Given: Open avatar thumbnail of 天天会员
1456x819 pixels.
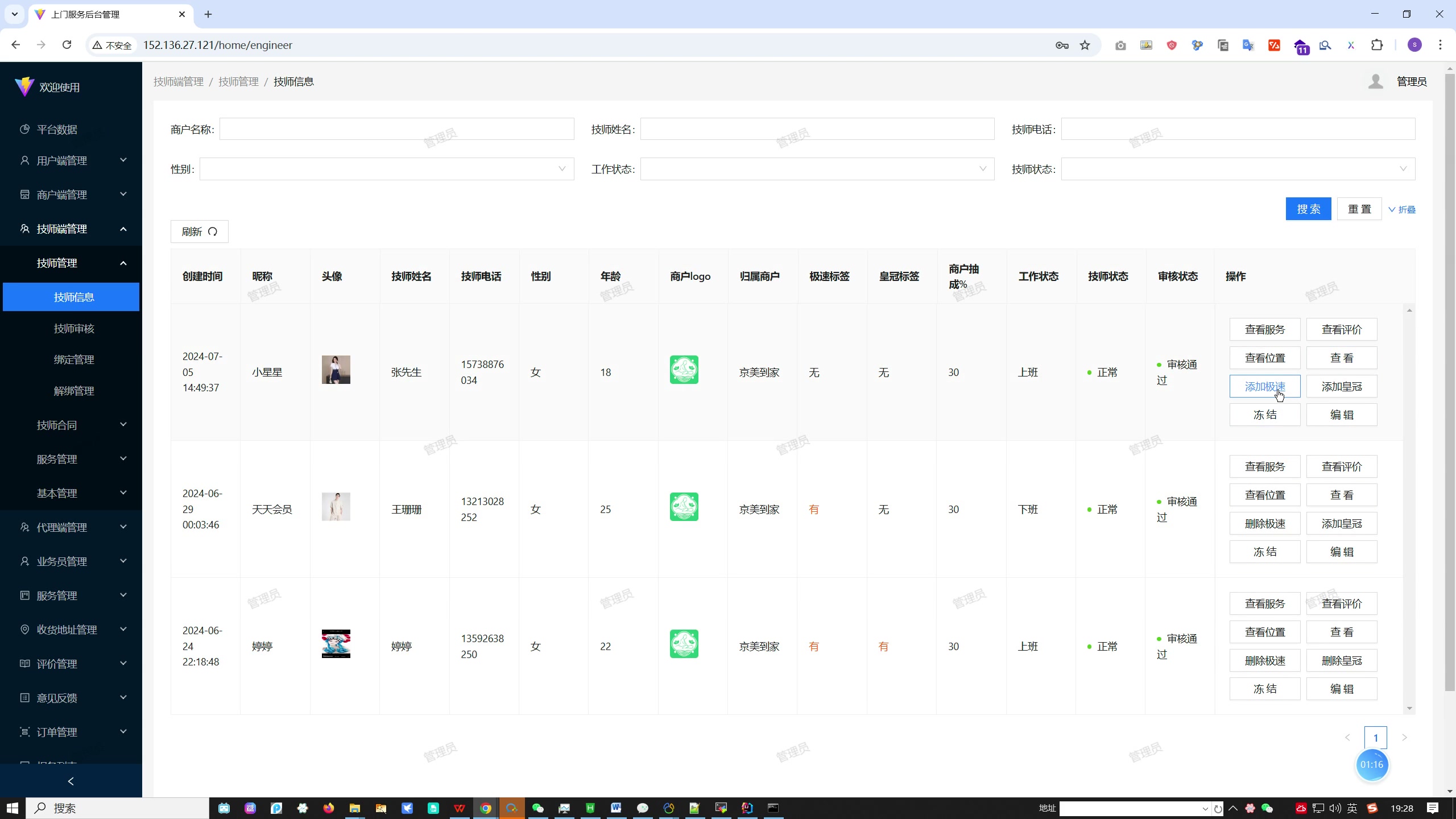Looking at the screenshot, I should tap(336, 507).
